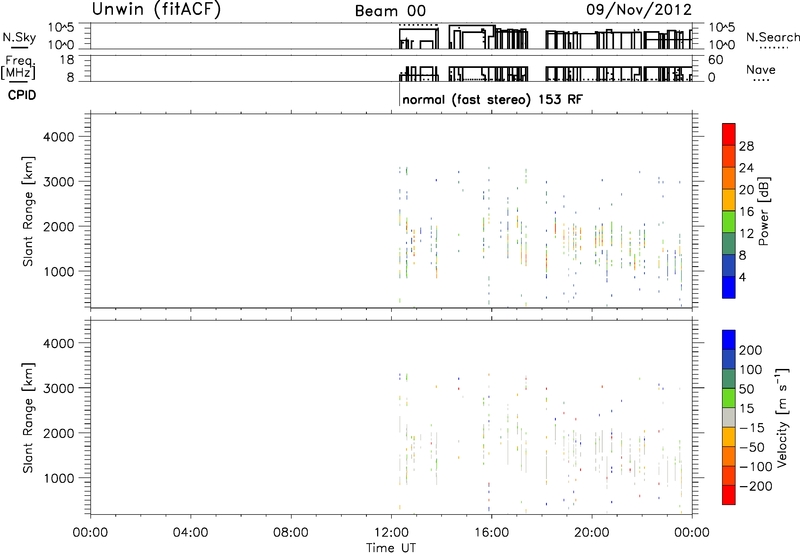Pick the top blue segment of Velocity colorbar
800x554 pixels.
click(729, 340)
